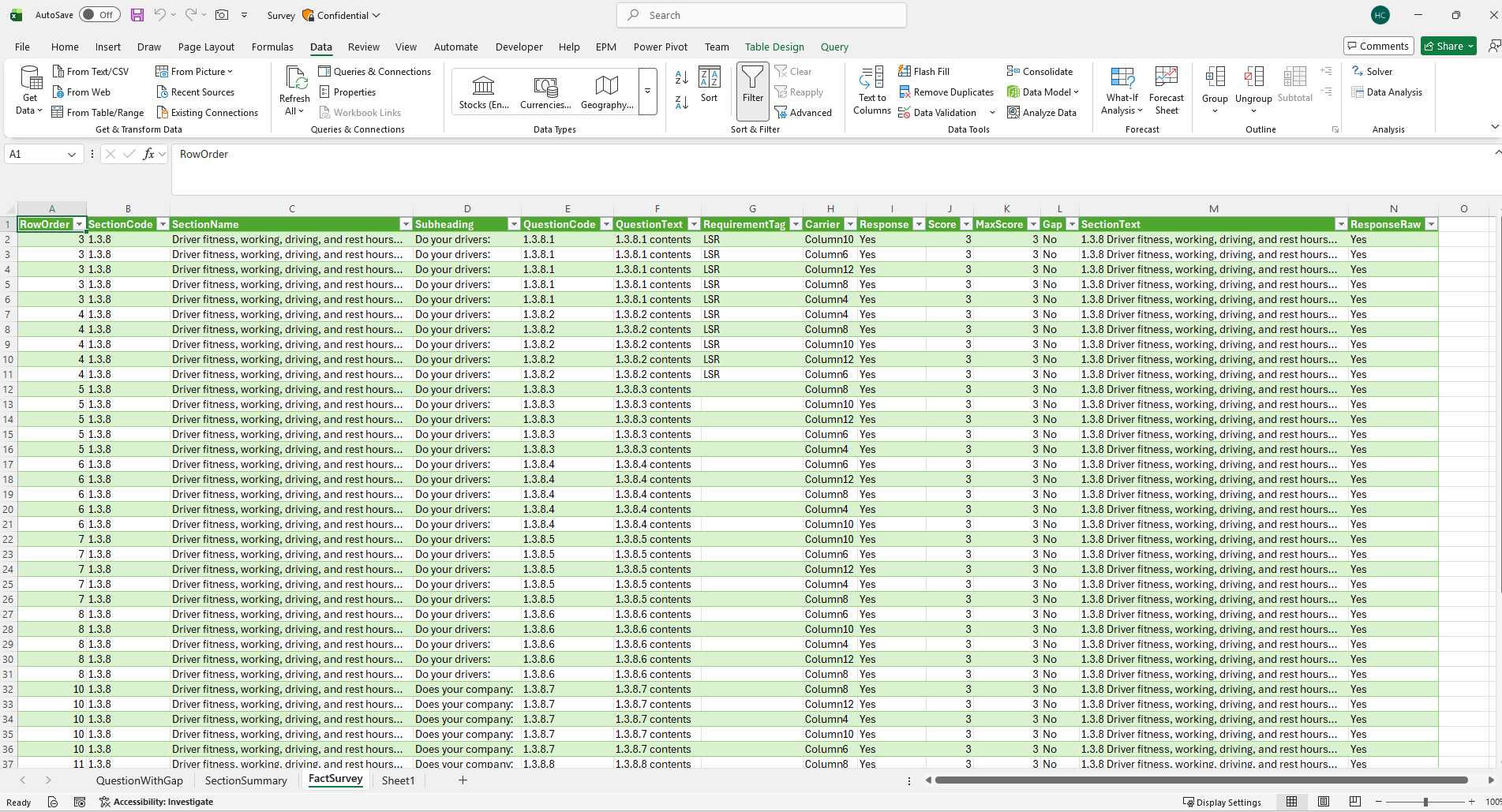
Task: Open the SectionName column filter dropdown
Action: [406, 225]
